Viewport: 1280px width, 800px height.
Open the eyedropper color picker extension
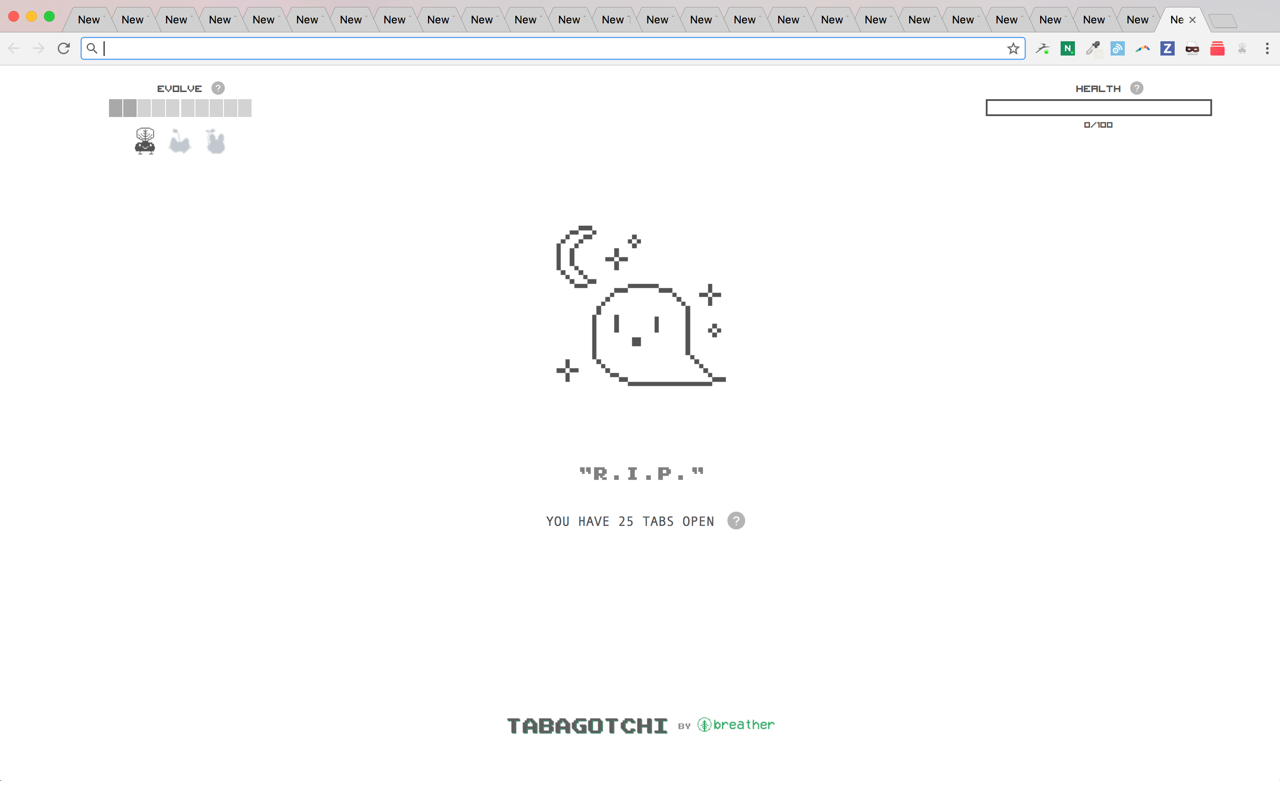[1092, 48]
